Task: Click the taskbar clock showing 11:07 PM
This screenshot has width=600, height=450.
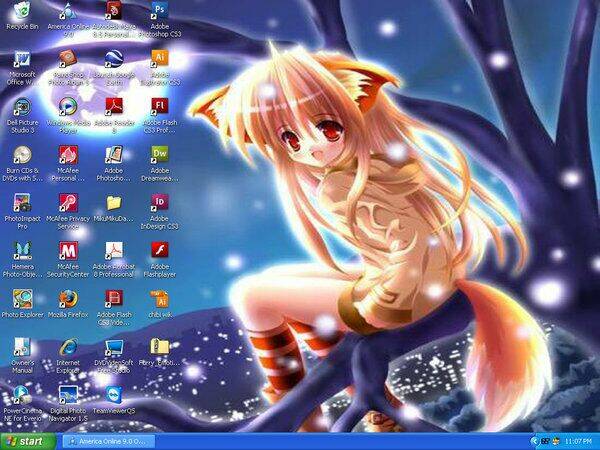Action: click(x=579, y=441)
